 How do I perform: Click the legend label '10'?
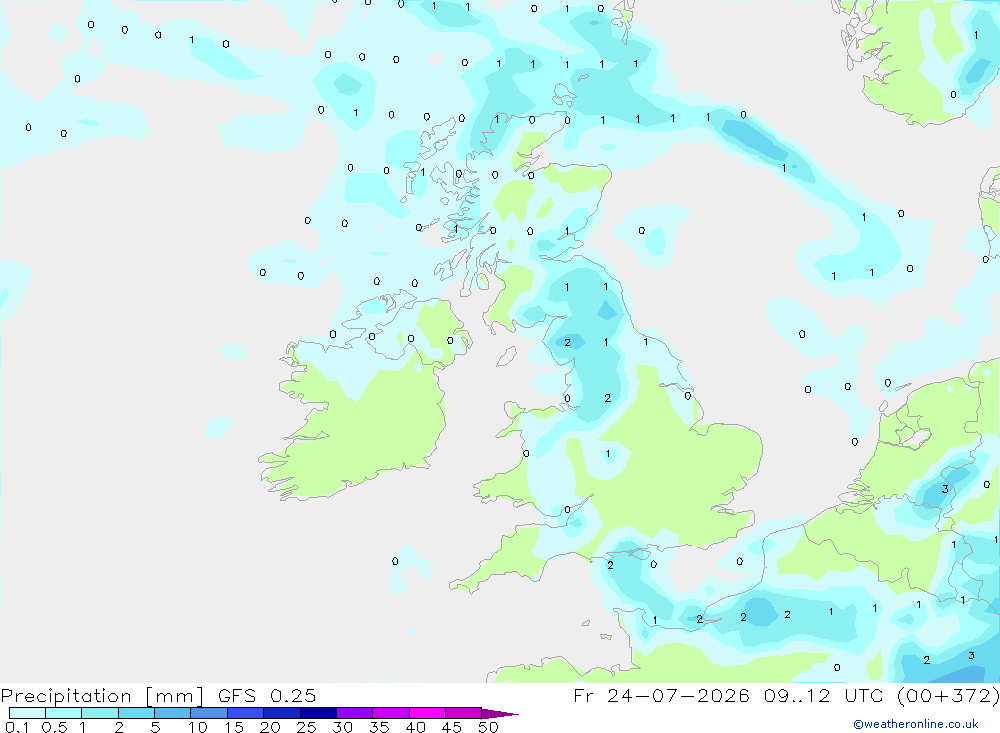coord(198,727)
